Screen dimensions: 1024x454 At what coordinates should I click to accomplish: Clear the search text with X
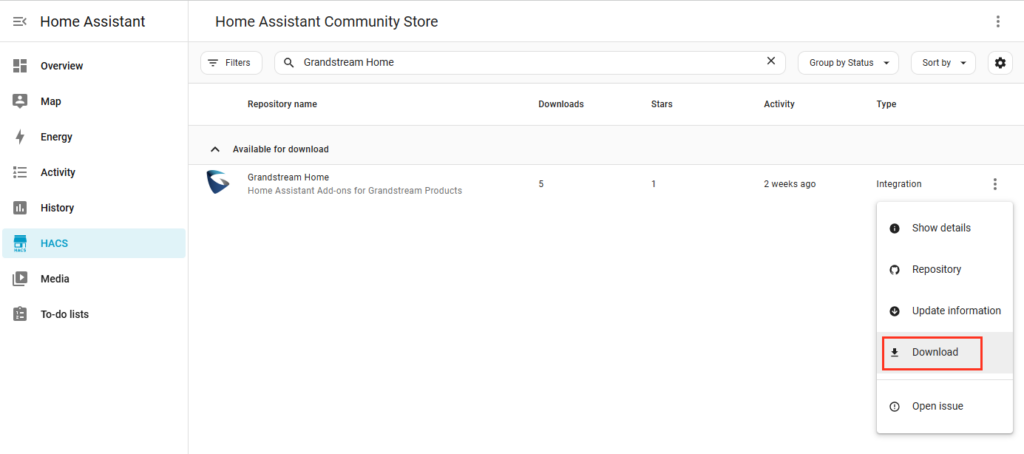[x=771, y=61]
